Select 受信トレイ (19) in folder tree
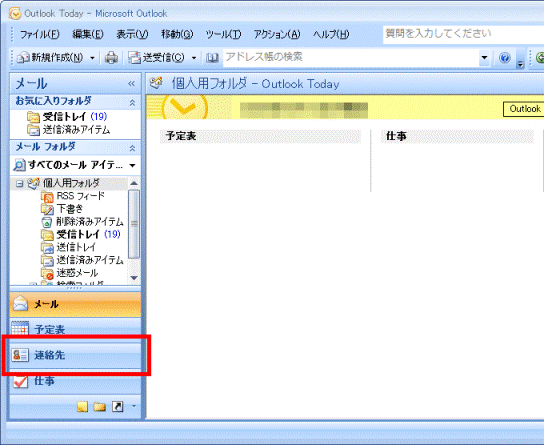This screenshot has height=445, width=544. 88,234
